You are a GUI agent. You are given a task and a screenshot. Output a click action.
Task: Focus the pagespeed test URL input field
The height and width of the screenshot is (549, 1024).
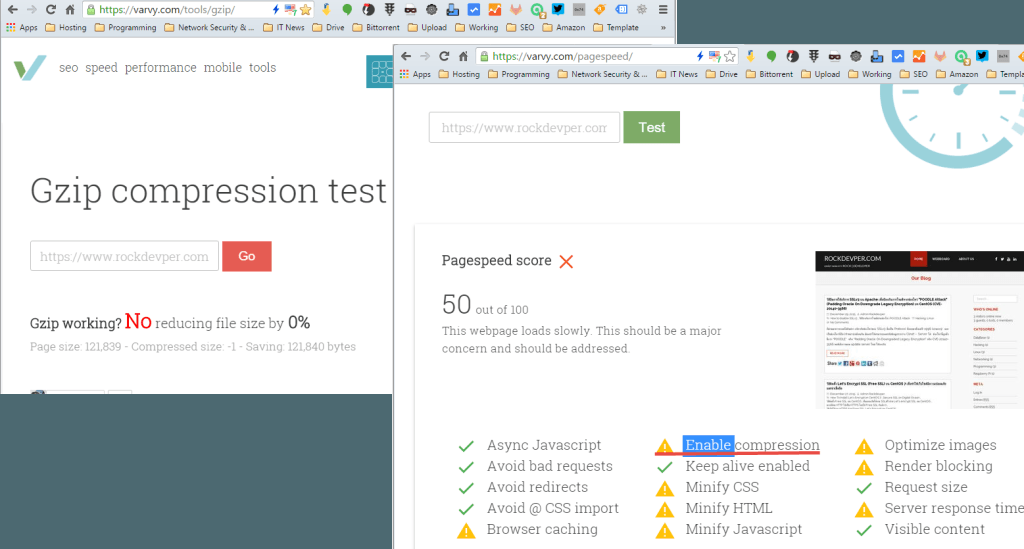524,127
